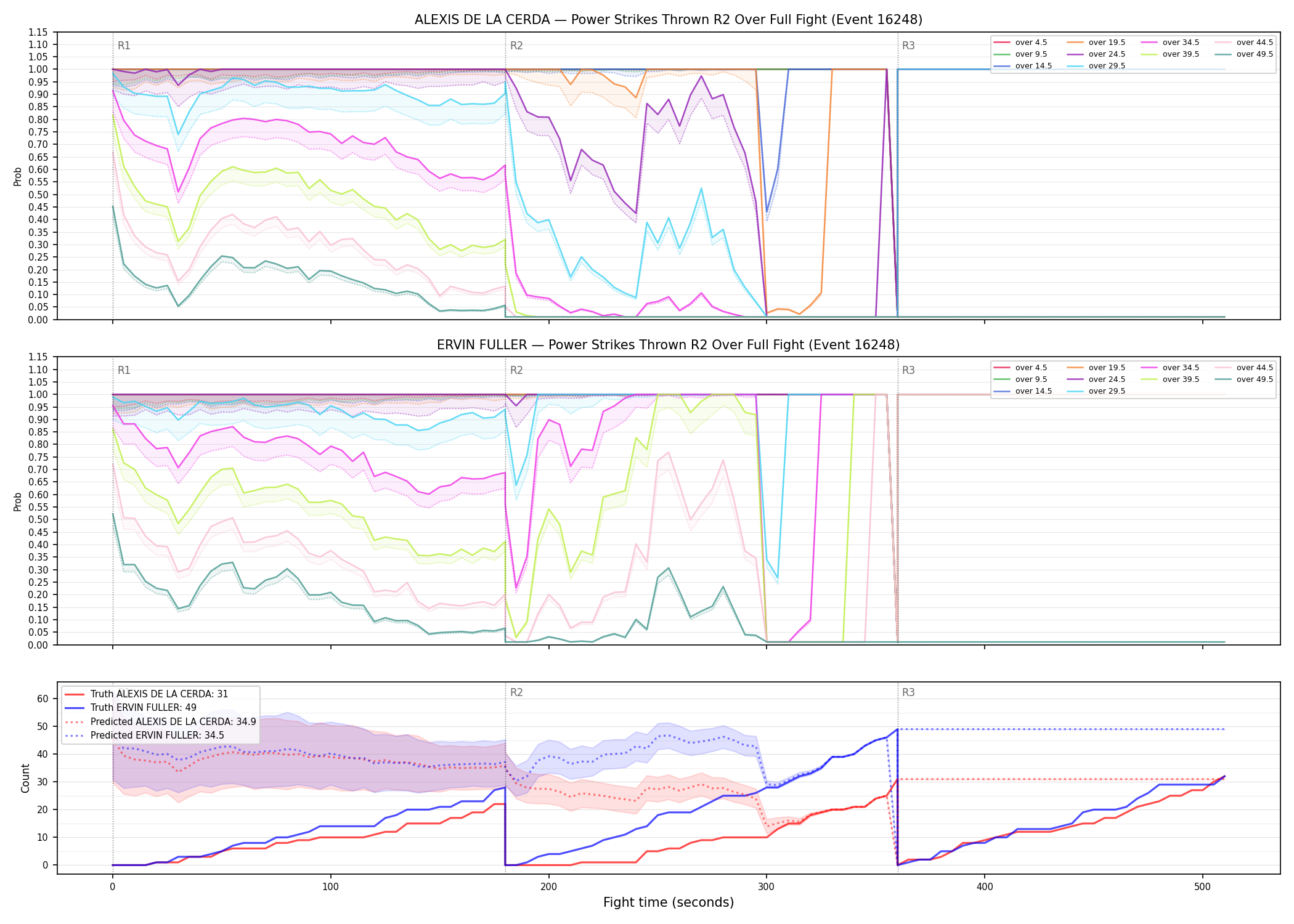
Task: Click the Count axis tick label 50
Action: (x=43, y=726)
